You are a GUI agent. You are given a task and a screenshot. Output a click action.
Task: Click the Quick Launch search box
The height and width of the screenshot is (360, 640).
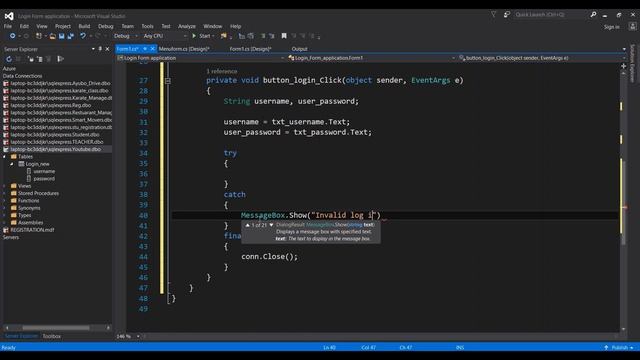point(550,15)
